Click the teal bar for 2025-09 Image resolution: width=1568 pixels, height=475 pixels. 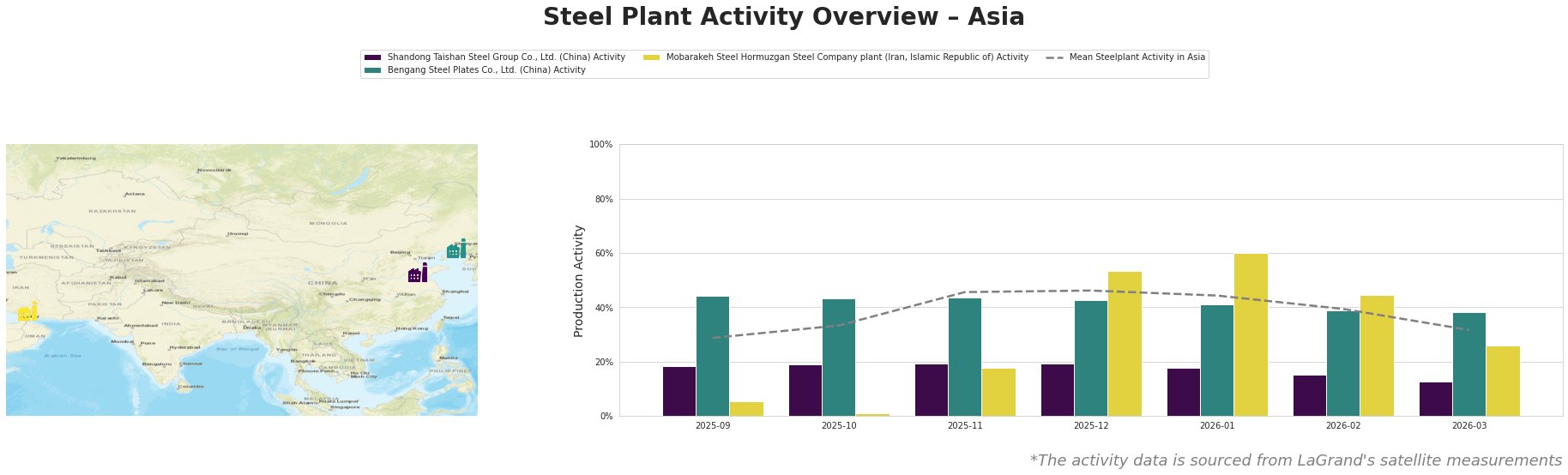713,356
